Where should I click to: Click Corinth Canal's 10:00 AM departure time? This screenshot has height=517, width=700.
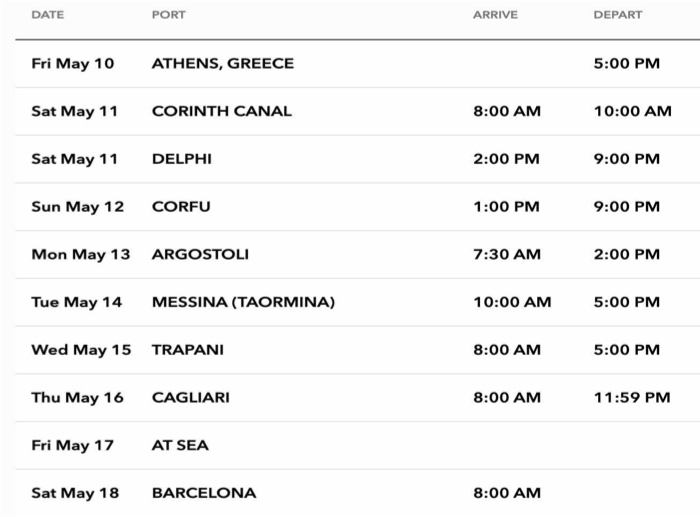click(632, 111)
